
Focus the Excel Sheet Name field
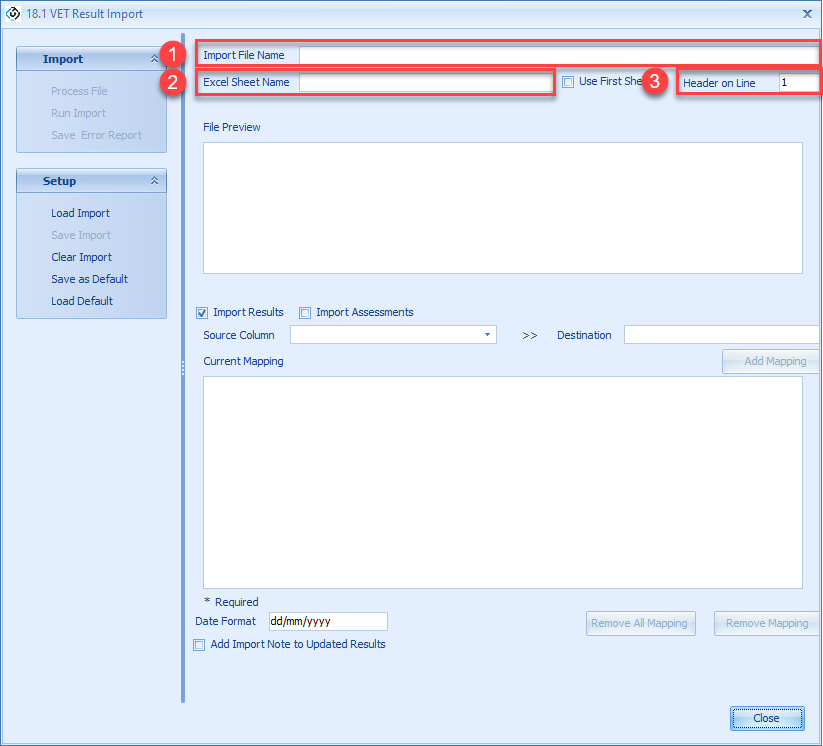424,83
